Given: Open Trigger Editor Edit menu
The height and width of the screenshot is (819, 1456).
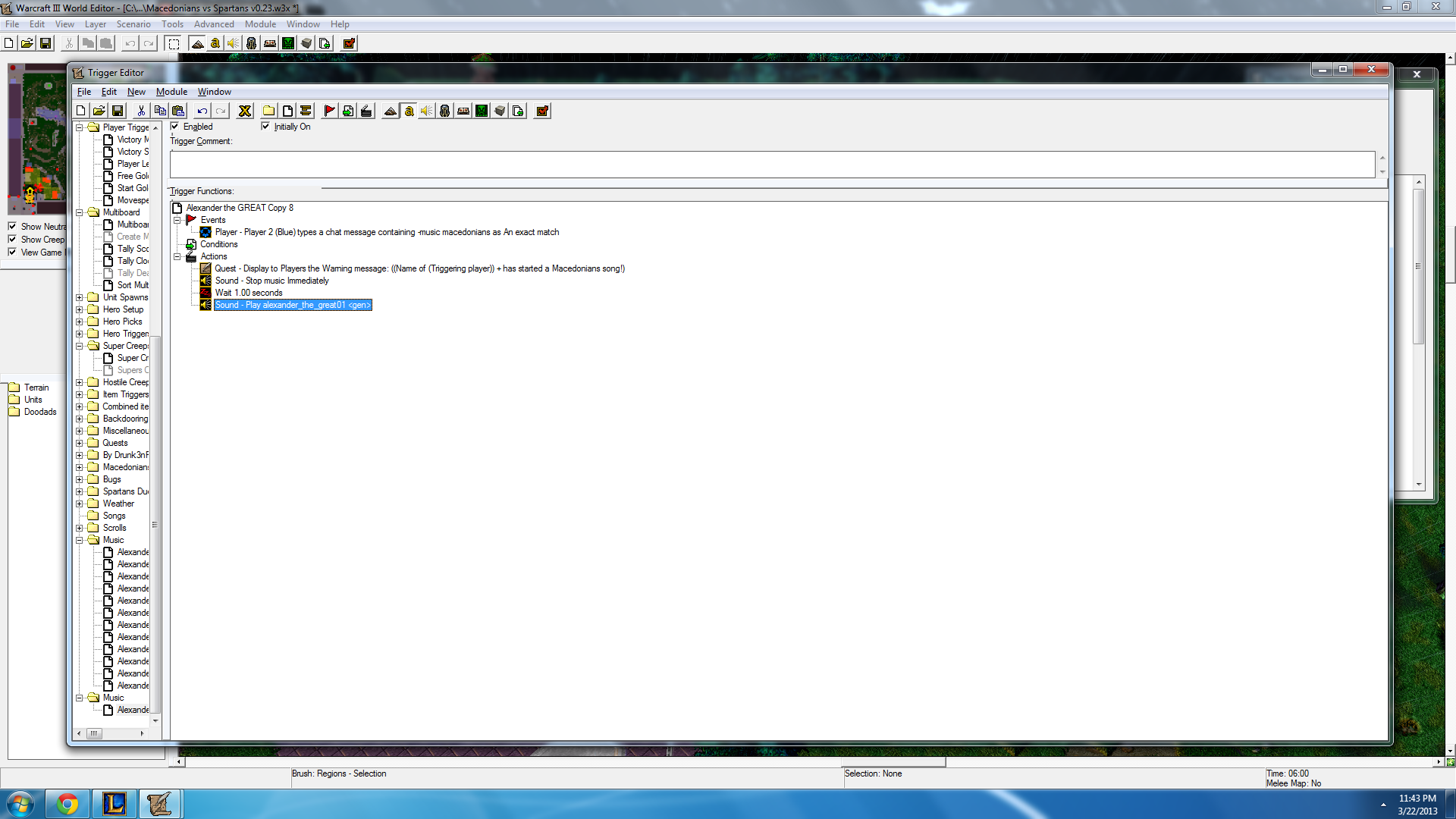Looking at the screenshot, I should tap(109, 92).
